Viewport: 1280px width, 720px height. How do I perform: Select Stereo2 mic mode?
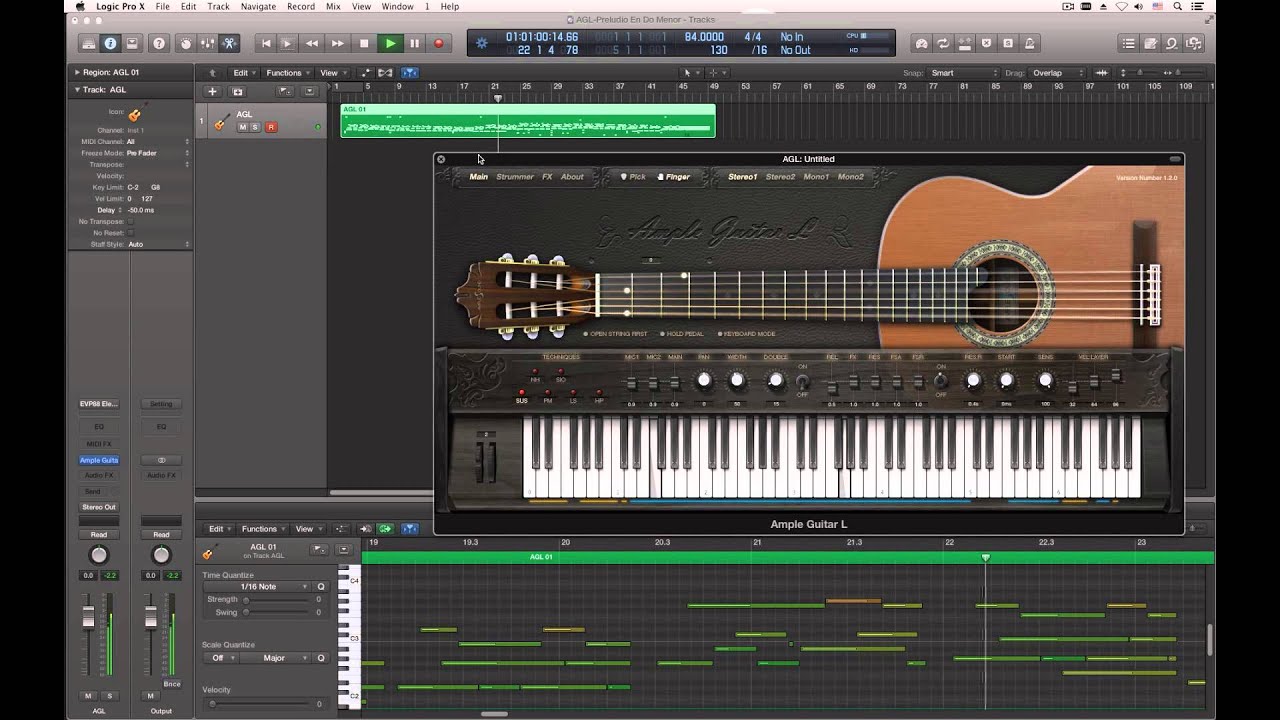click(780, 177)
